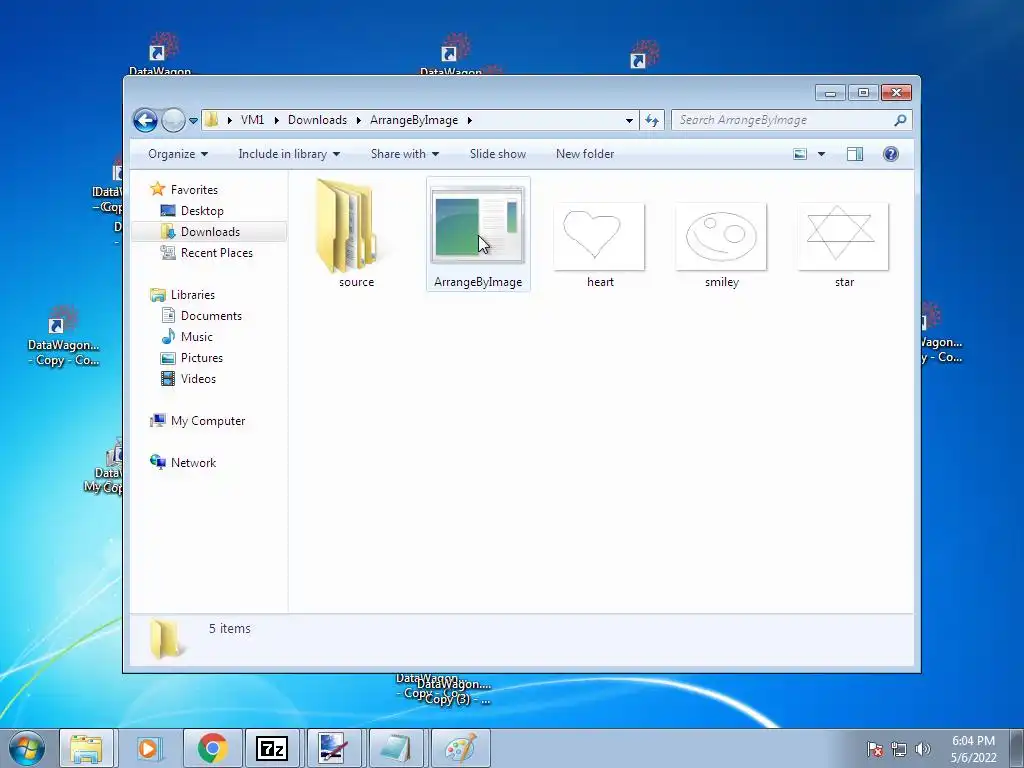Click the search magnifier icon
The width and height of the screenshot is (1024, 768).
click(901, 120)
